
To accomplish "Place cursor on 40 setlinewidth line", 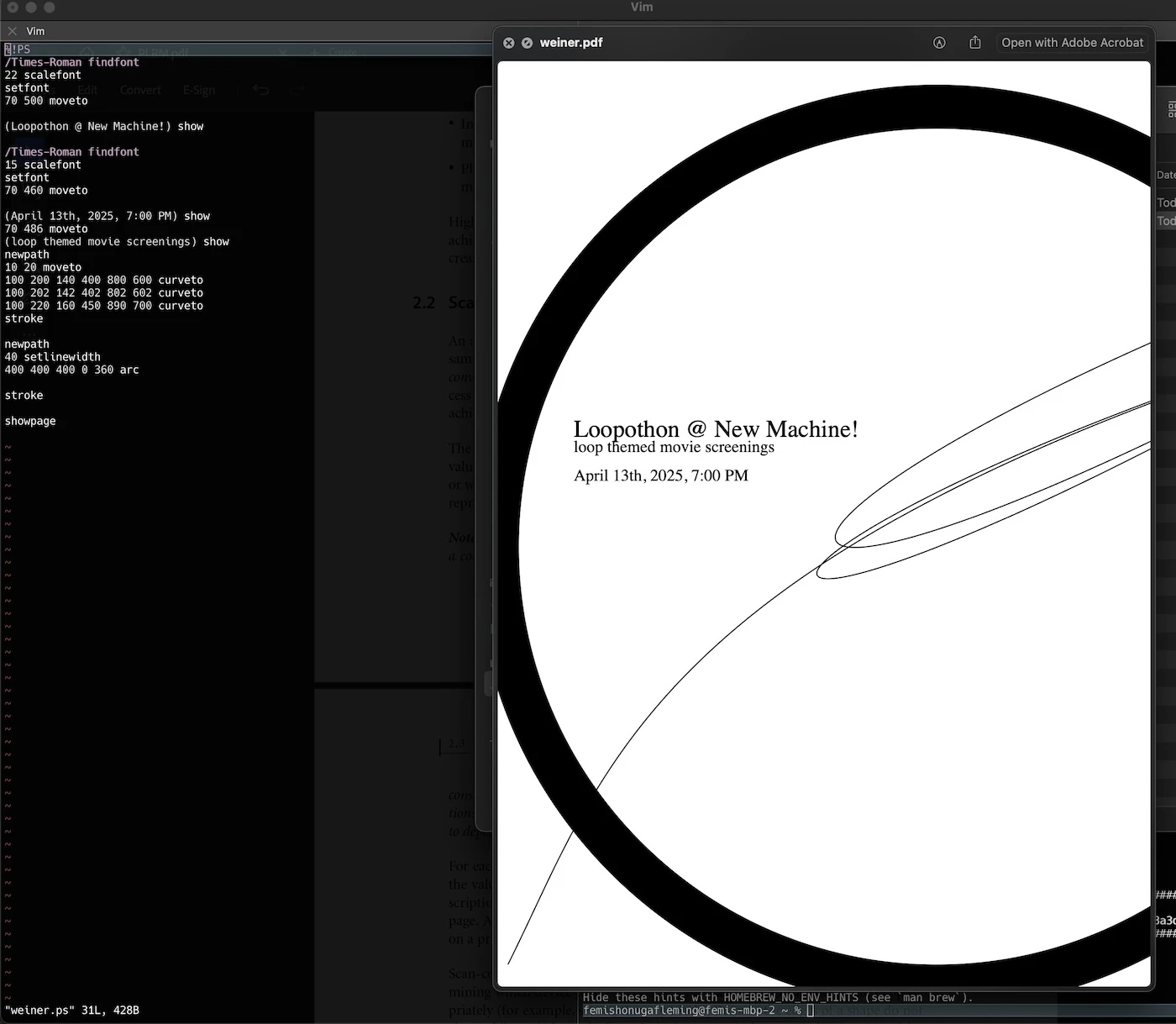I will tap(52, 357).
